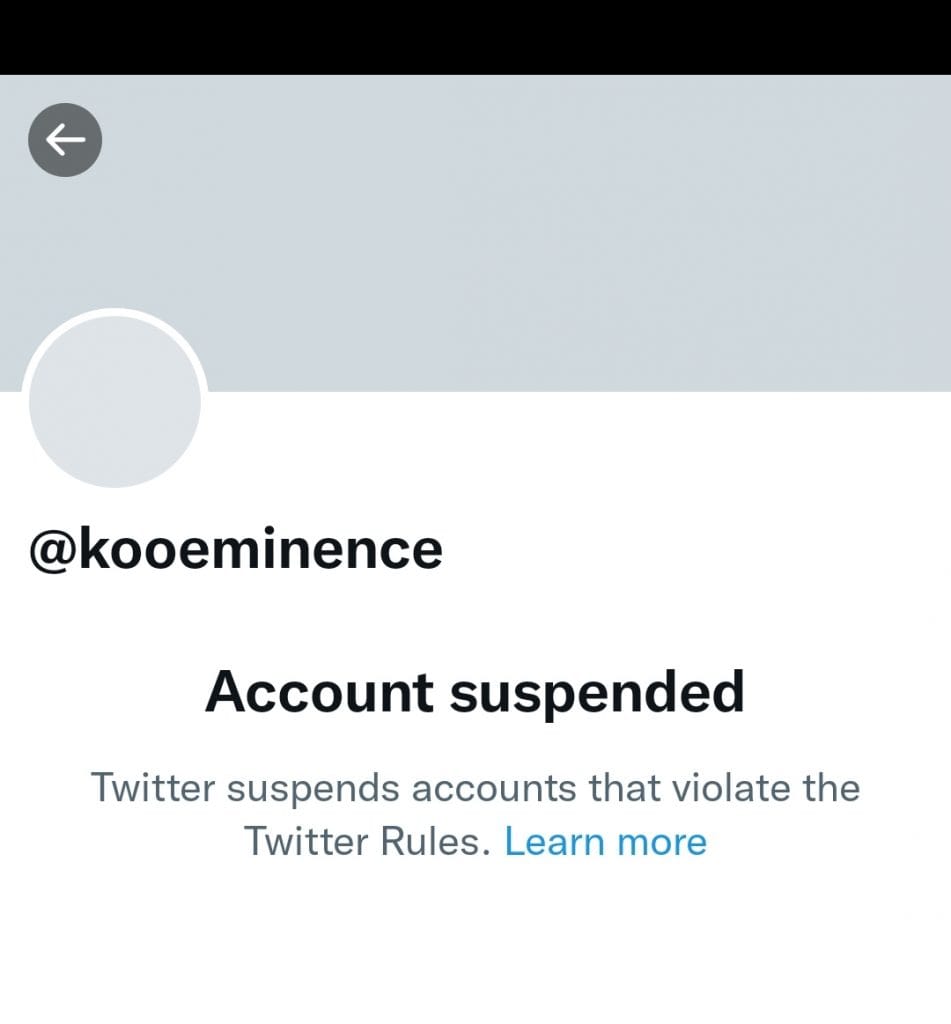Click the word "suspended" in heading
951x1024 pixels.
point(597,692)
